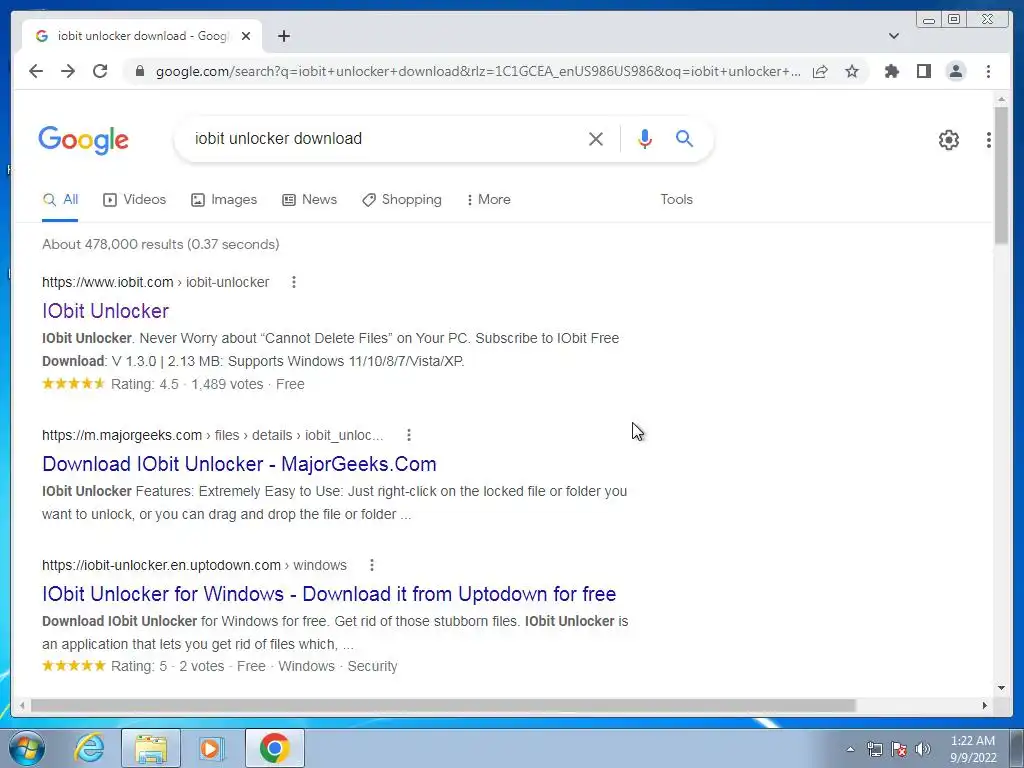Start a voice search with the microphone
1024x768 pixels.
point(645,138)
